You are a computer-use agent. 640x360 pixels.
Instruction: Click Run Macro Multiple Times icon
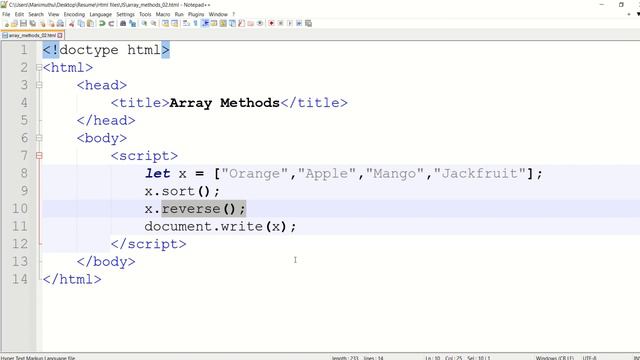pyautogui.click(x=299, y=23)
